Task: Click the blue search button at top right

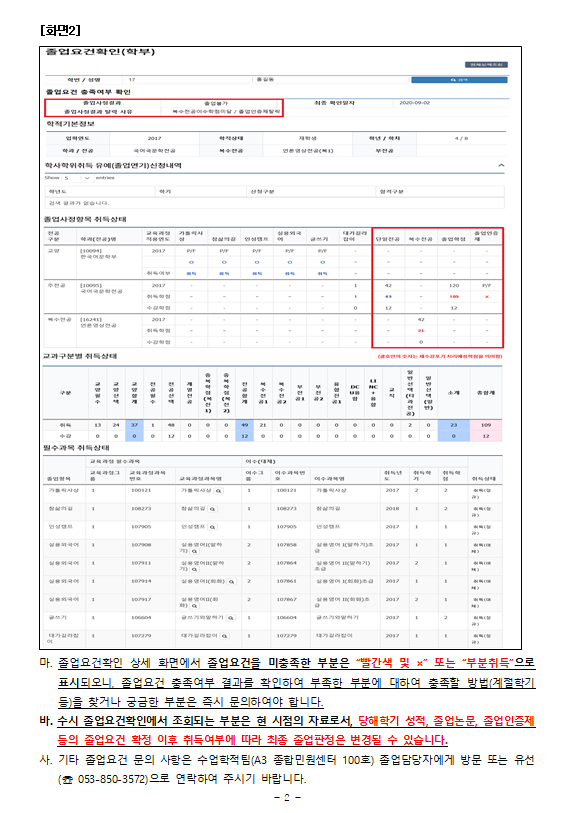Action: click(459, 80)
